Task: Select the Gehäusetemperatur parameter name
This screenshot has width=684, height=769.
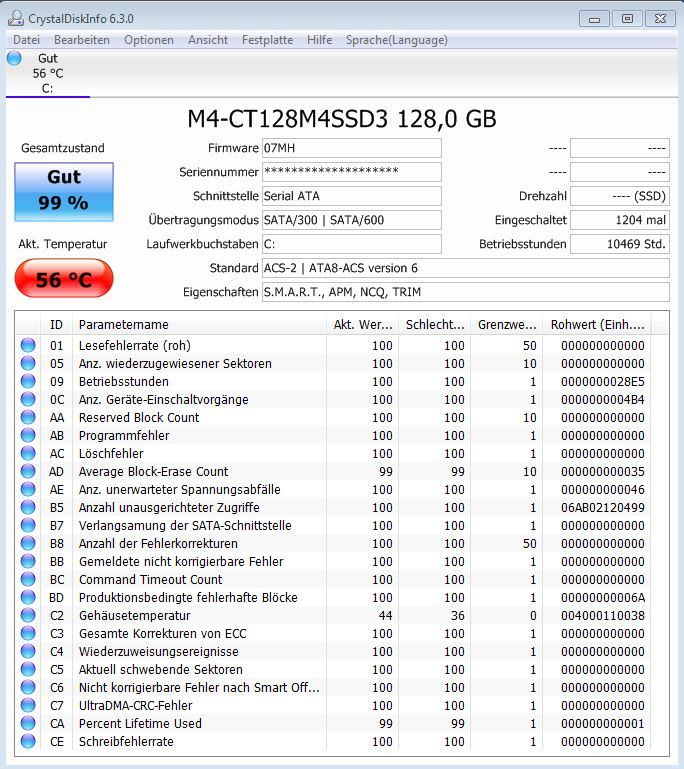Action: tap(134, 615)
